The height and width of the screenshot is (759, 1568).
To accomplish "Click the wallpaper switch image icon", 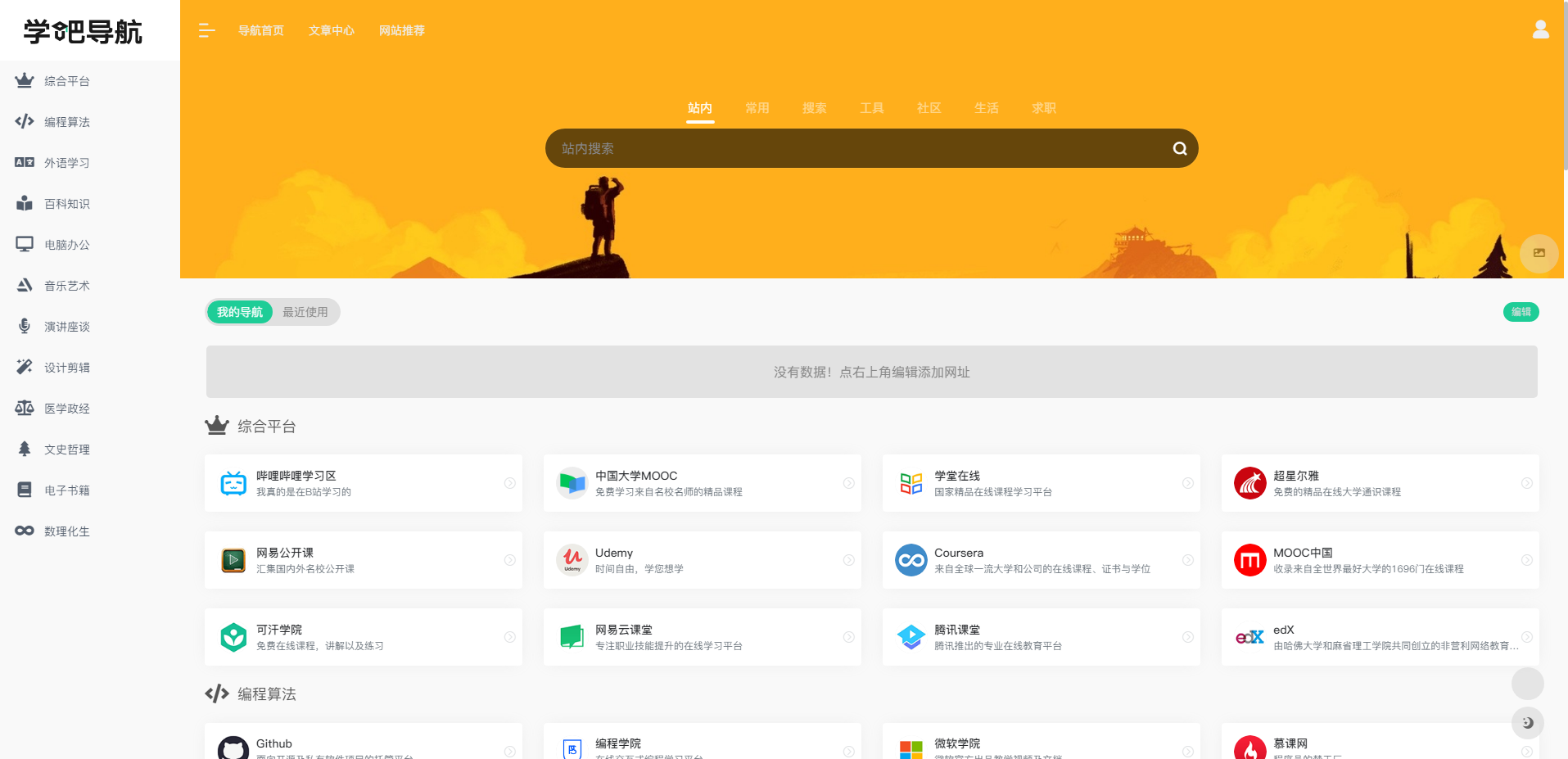I will pos(1539,253).
